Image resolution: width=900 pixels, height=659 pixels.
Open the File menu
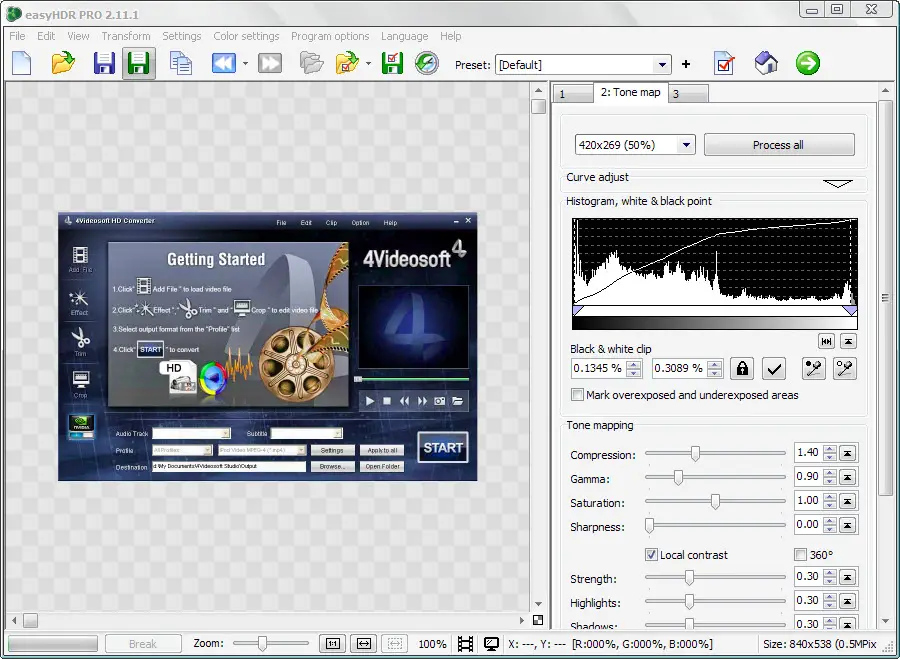[x=17, y=36]
